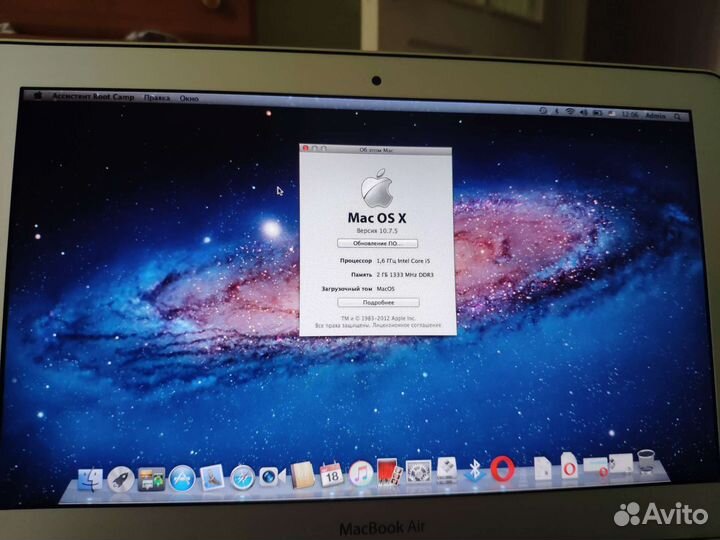Open the App Store Dock icon

pyautogui.click(x=182, y=478)
